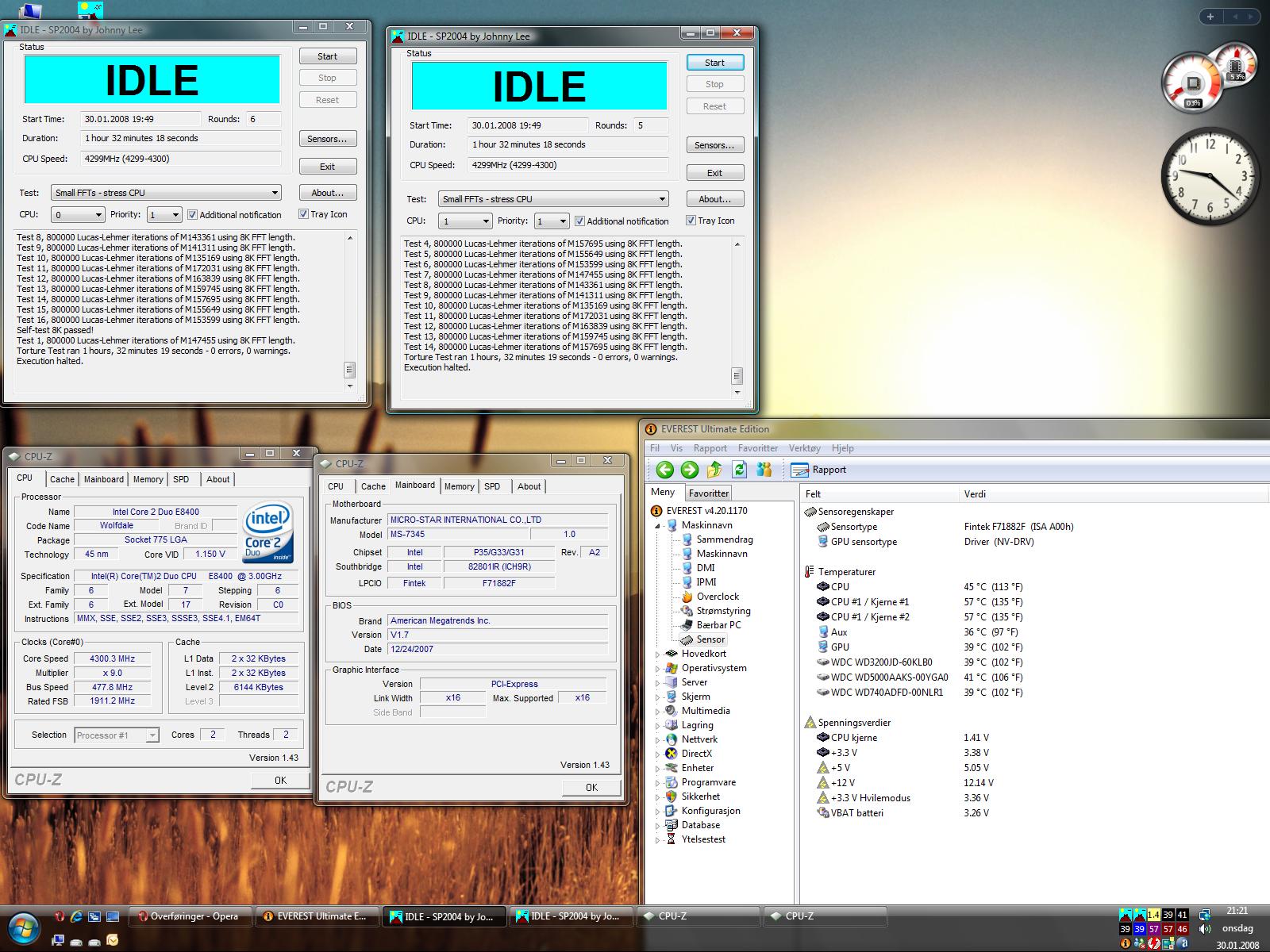Open Test dropdown in left SP2004 window
This screenshot has width=1270, height=952.
167,193
